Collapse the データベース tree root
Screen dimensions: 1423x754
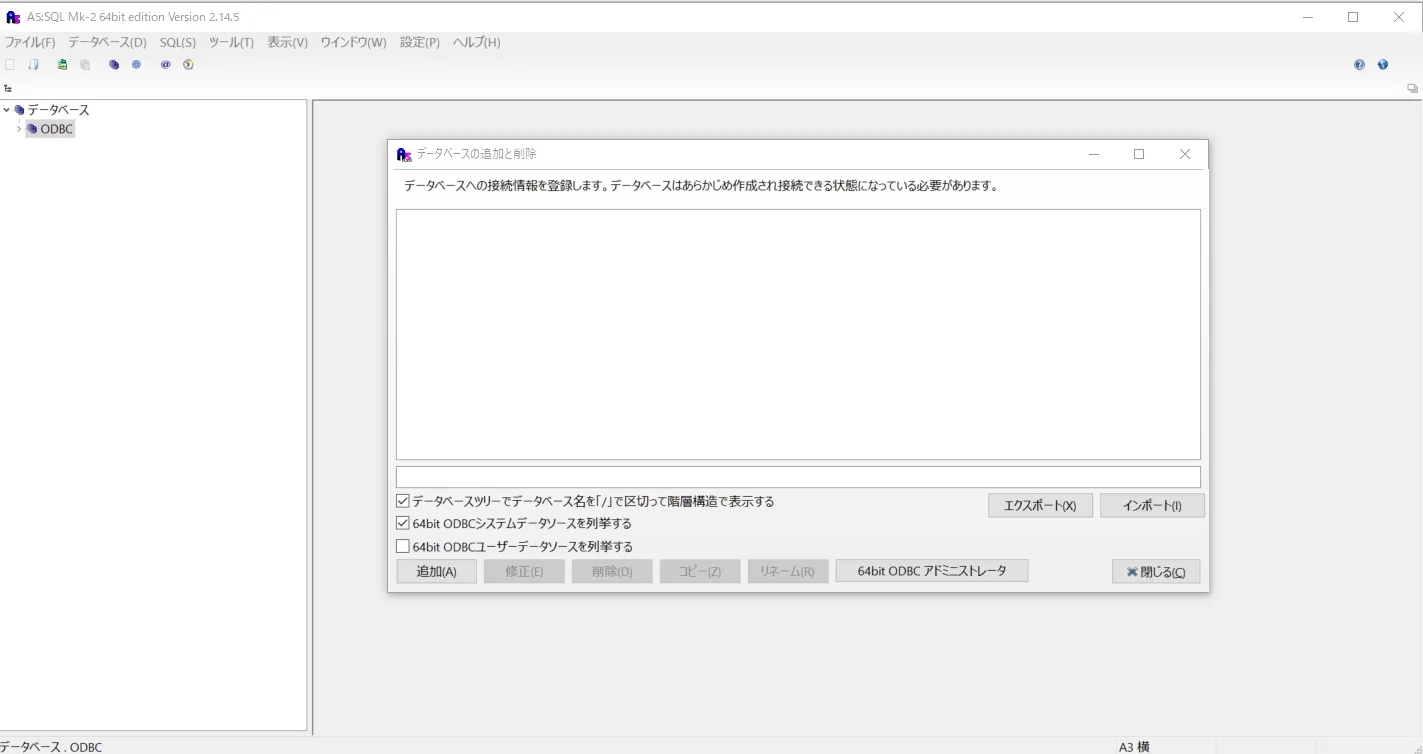7,109
